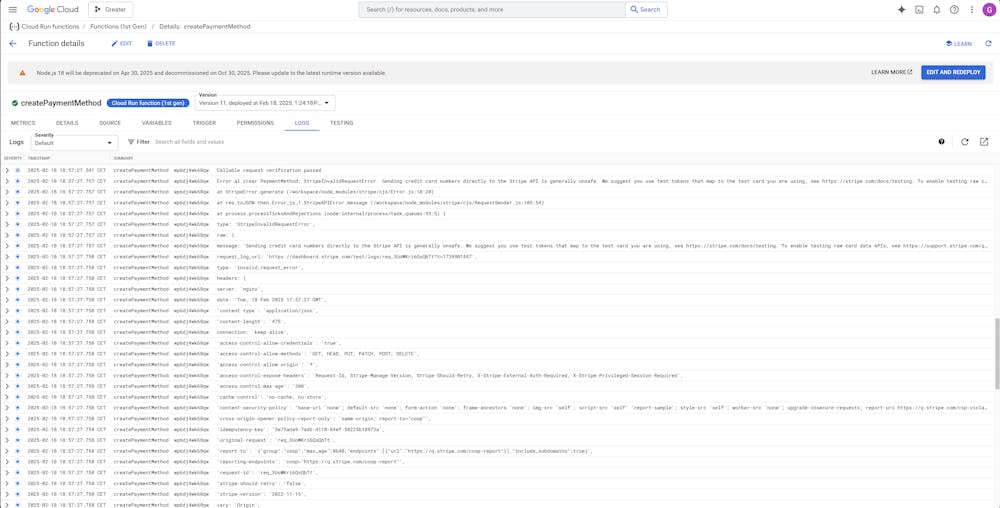Open the three-dot settings menu in header
Screen dimensions: 1000x508
[x=971, y=10]
